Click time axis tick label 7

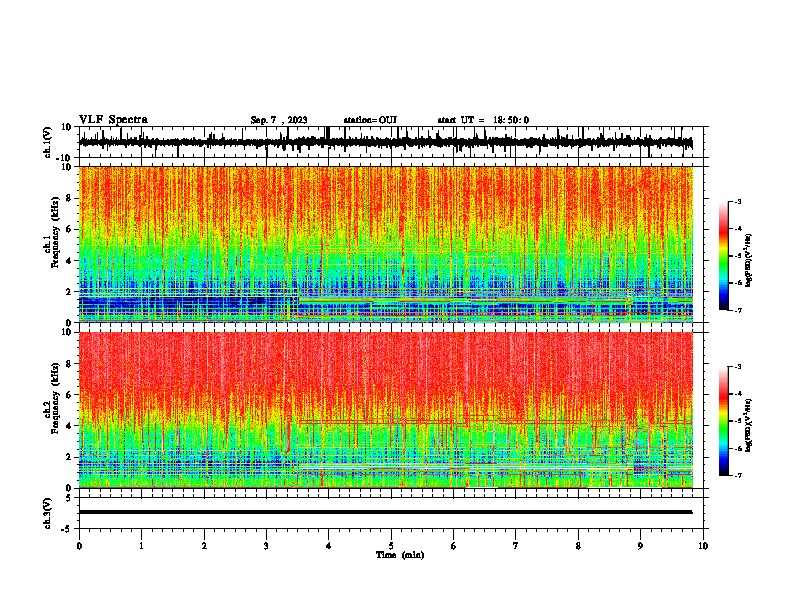[x=516, y=546]
